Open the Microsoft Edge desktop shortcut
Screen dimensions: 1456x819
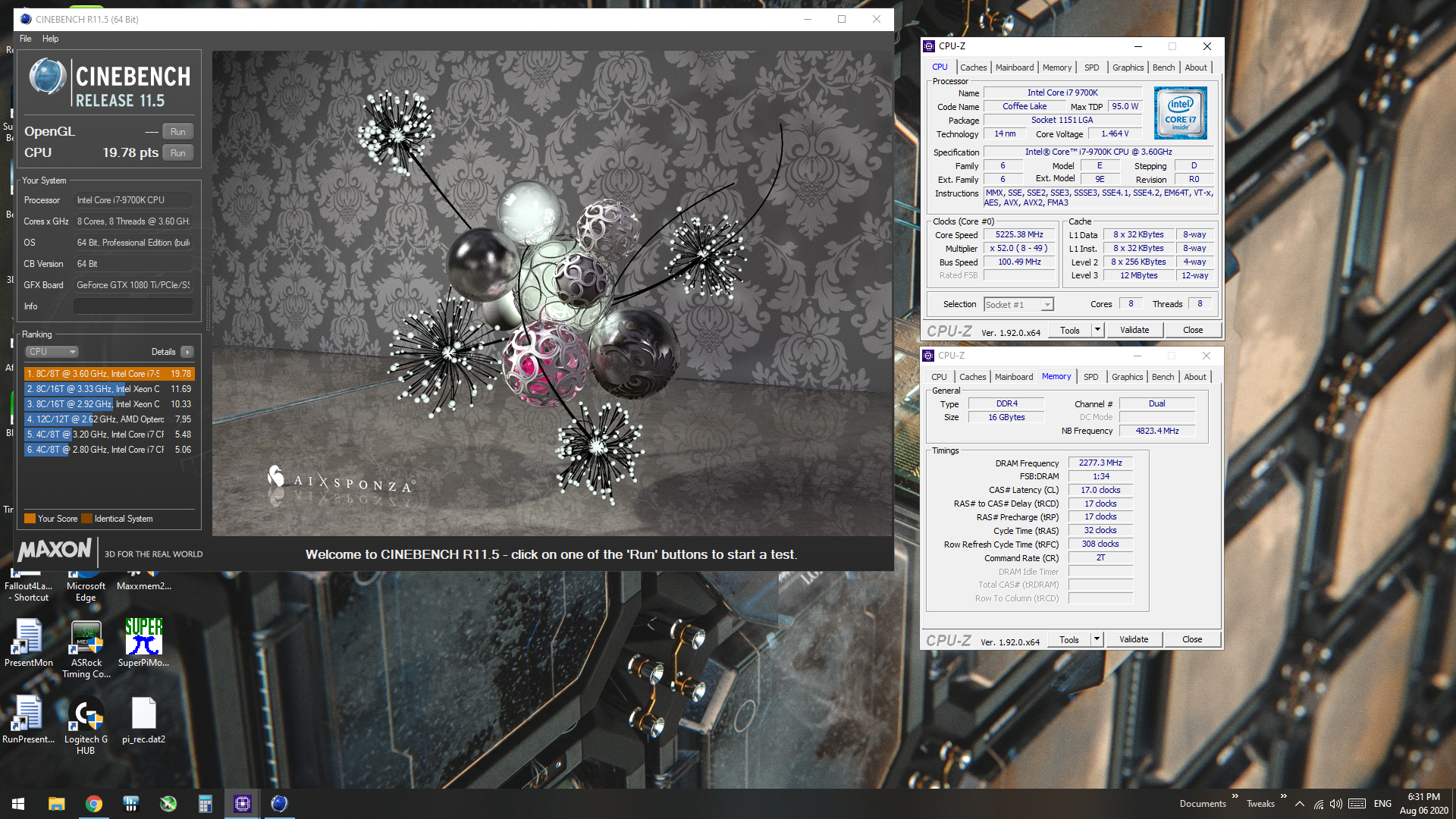click(86, 585)
